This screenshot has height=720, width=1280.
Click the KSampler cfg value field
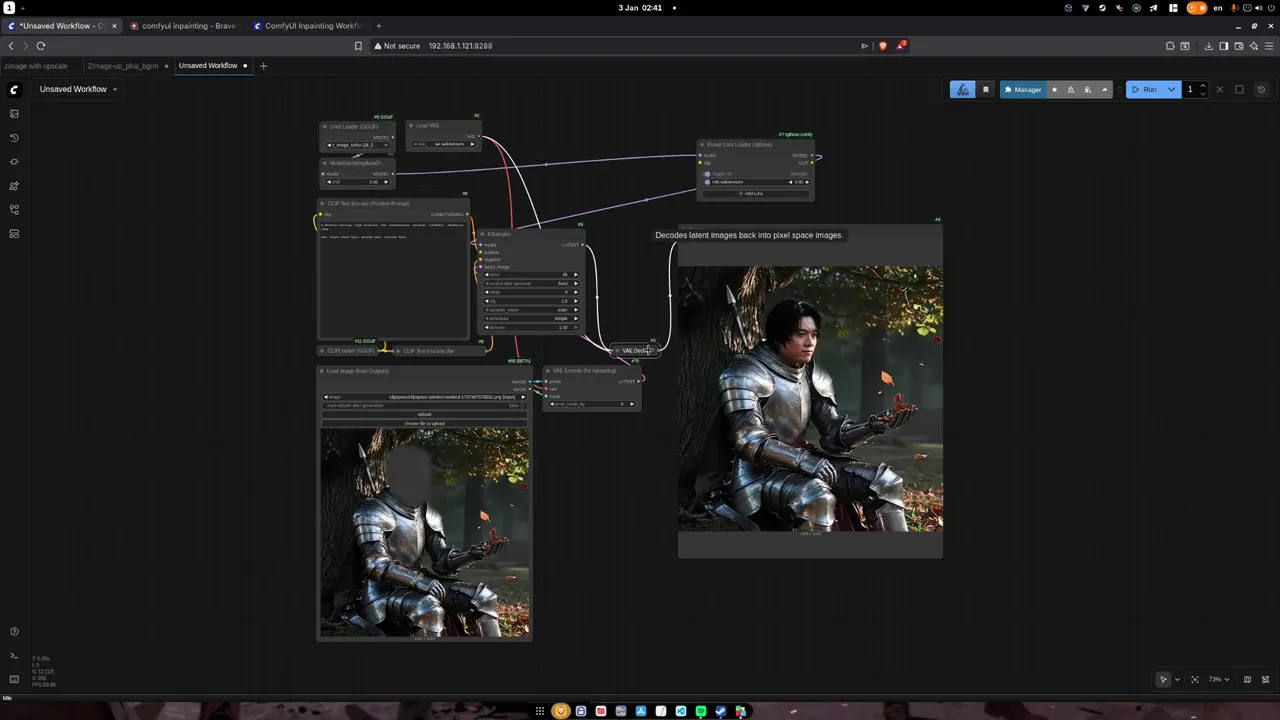point(530,301)
